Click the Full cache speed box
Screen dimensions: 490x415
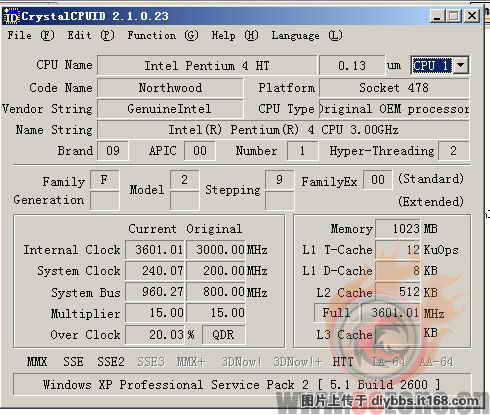pyautogui.click(x=337, y=313)
